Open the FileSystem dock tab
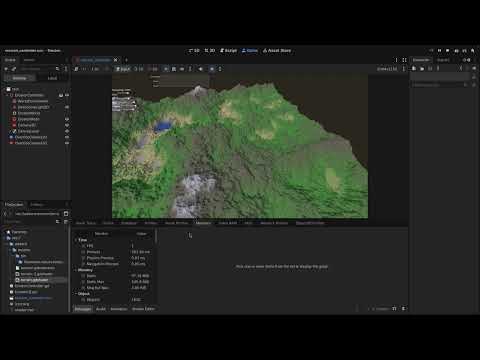This screenshot has height=360, width=480. tap(14, 204)
